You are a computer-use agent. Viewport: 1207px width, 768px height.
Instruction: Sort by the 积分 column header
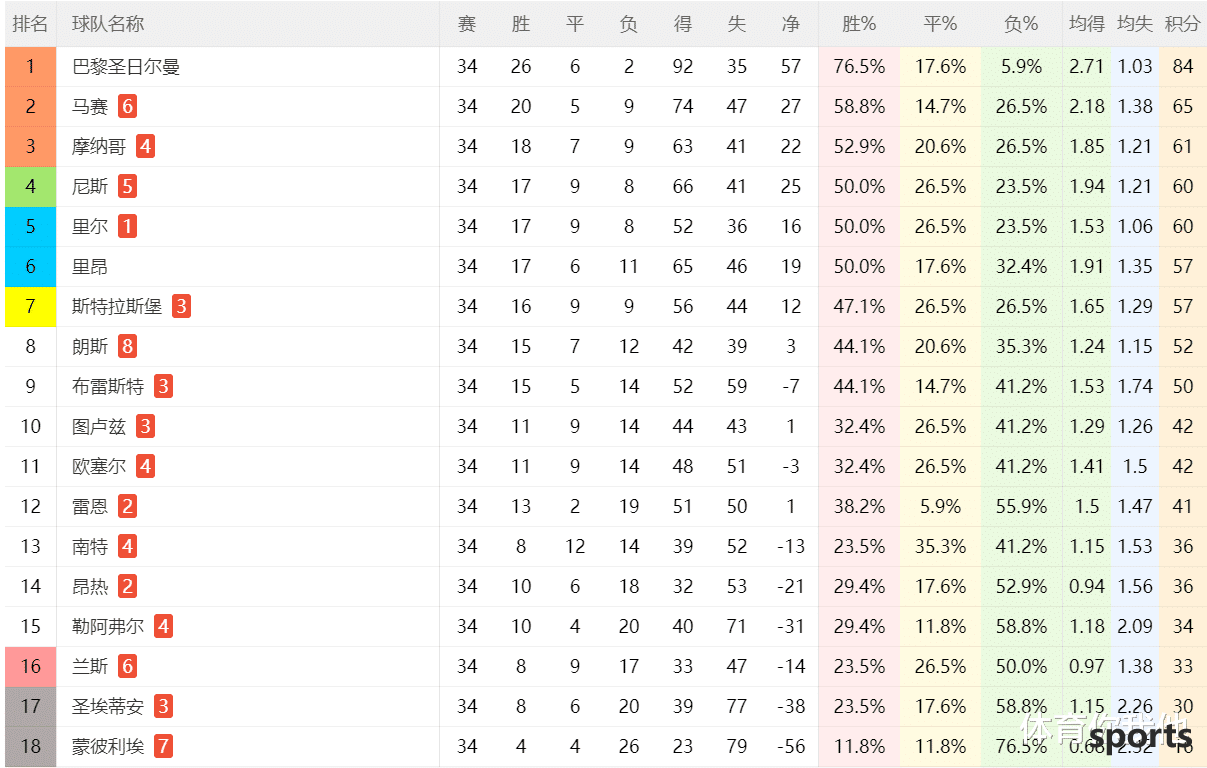pos(1183,24)
